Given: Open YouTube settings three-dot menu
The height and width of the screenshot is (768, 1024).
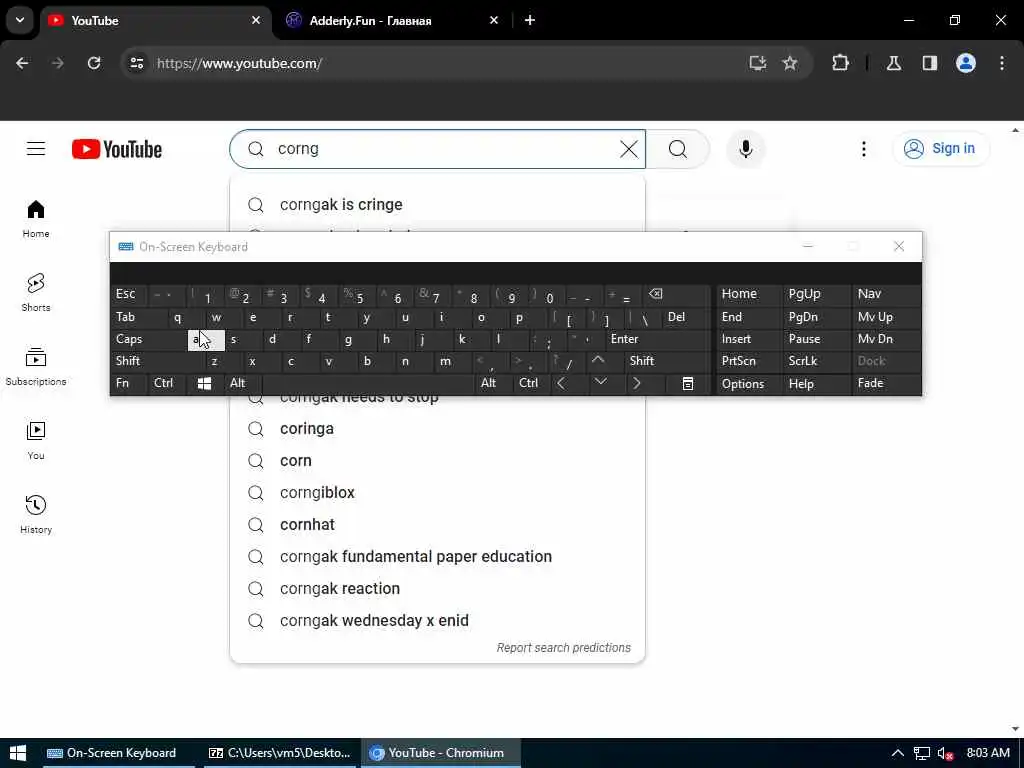Looking at the screenshot, I should [863, 149].
